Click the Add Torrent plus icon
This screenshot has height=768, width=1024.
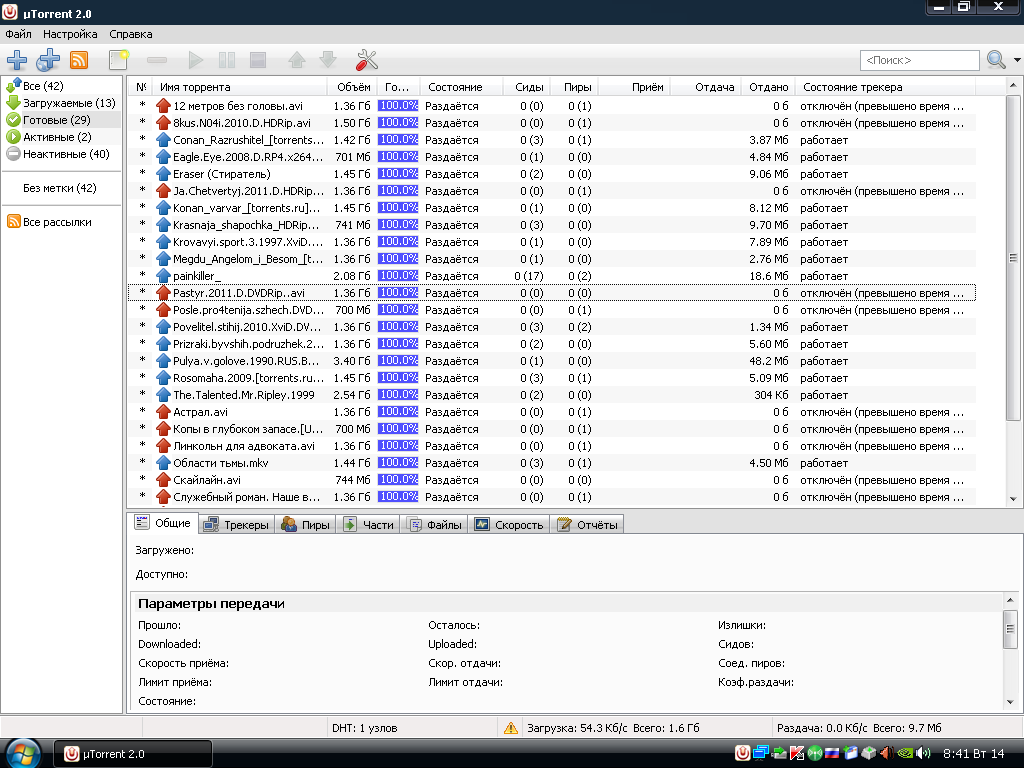coord(17,60)
